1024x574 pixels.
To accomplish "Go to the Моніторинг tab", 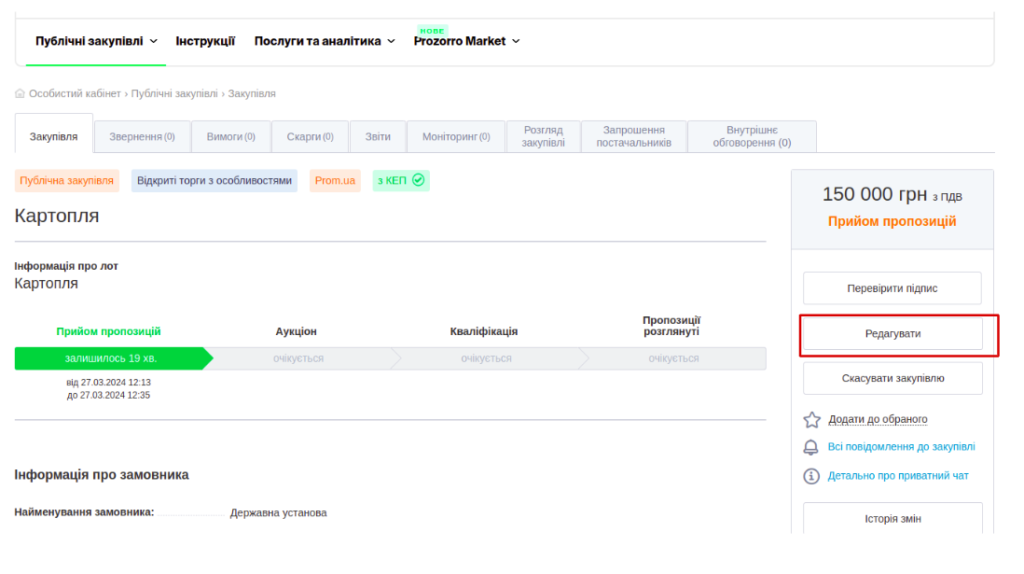I will (456, 137).
